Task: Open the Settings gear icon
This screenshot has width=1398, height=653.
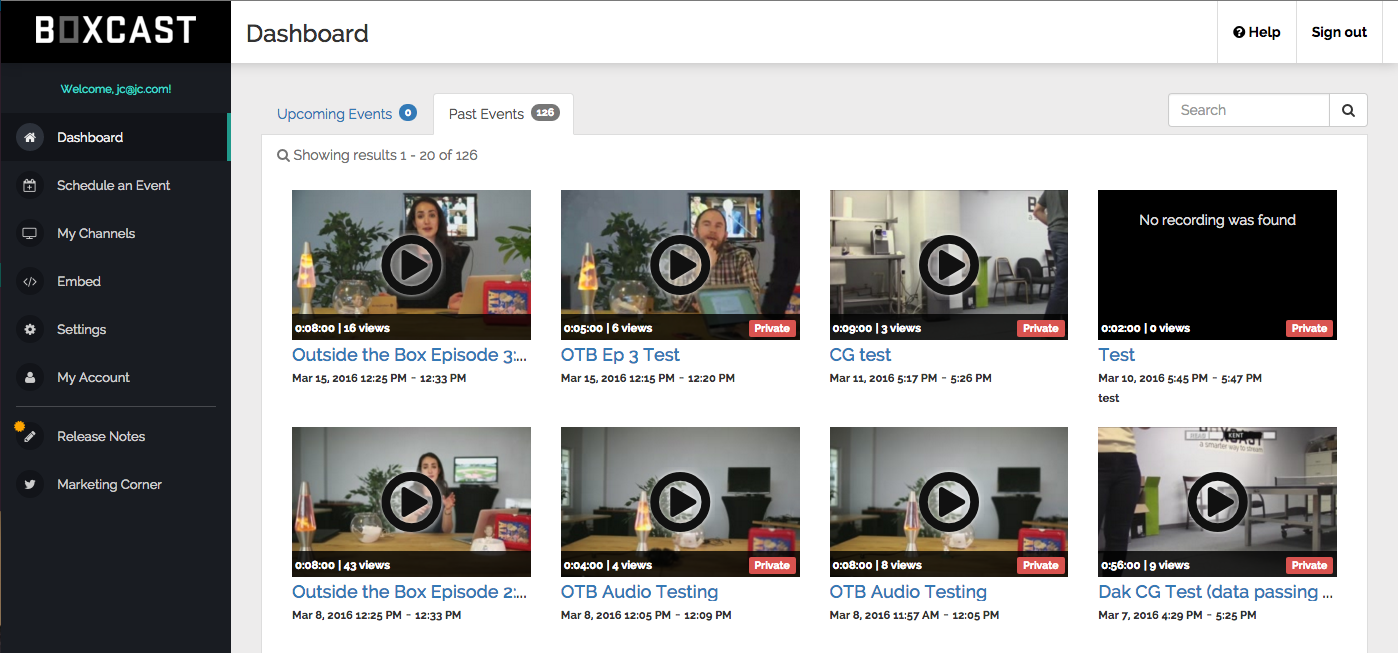Action: click(29, 329)
